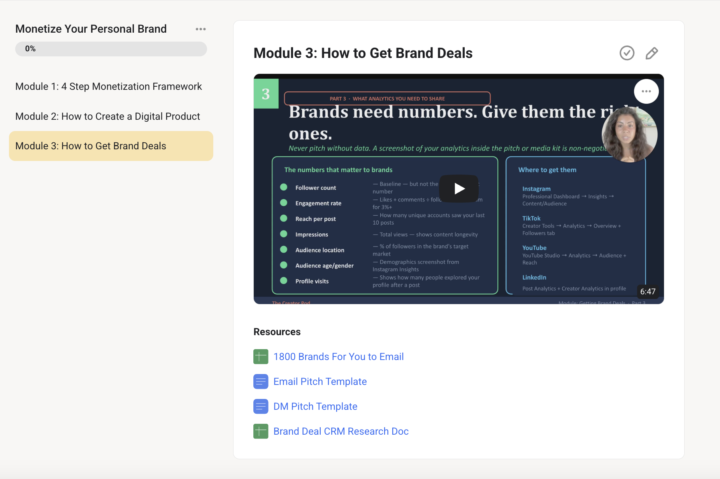Open the Email Pitch Template link

coord(320,382)
